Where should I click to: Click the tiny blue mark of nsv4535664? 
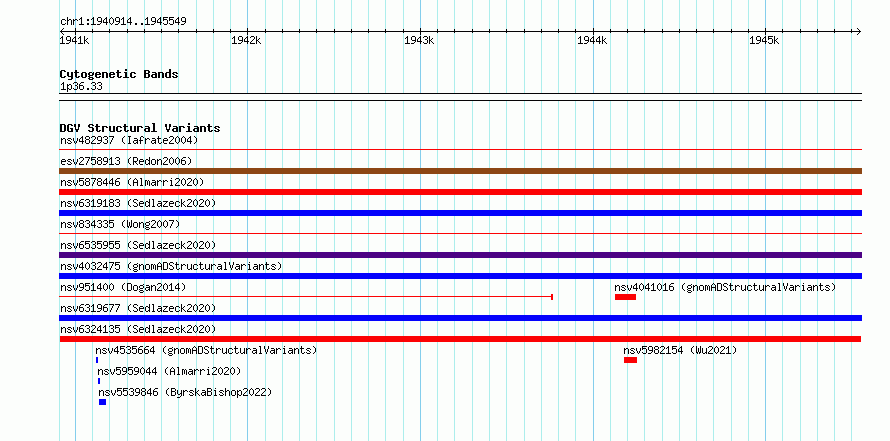(x=97, y=360)
